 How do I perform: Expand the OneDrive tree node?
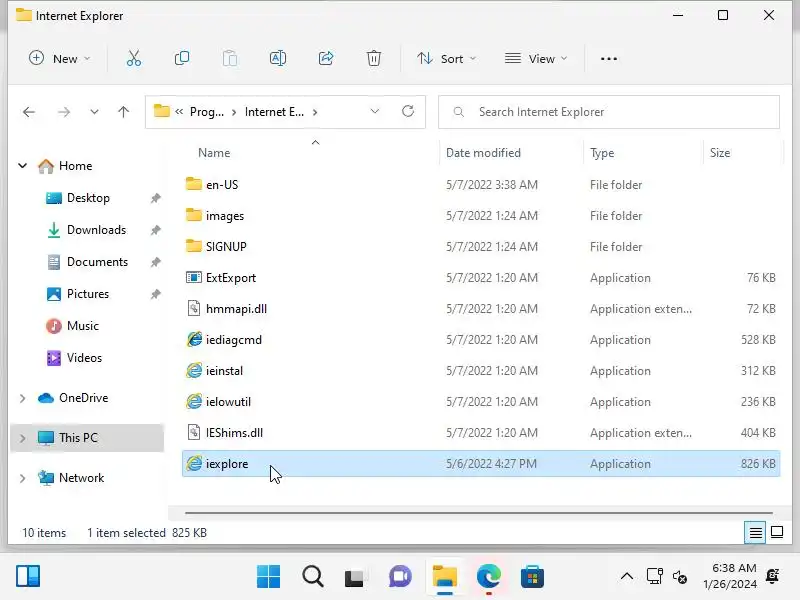point(22,398)
